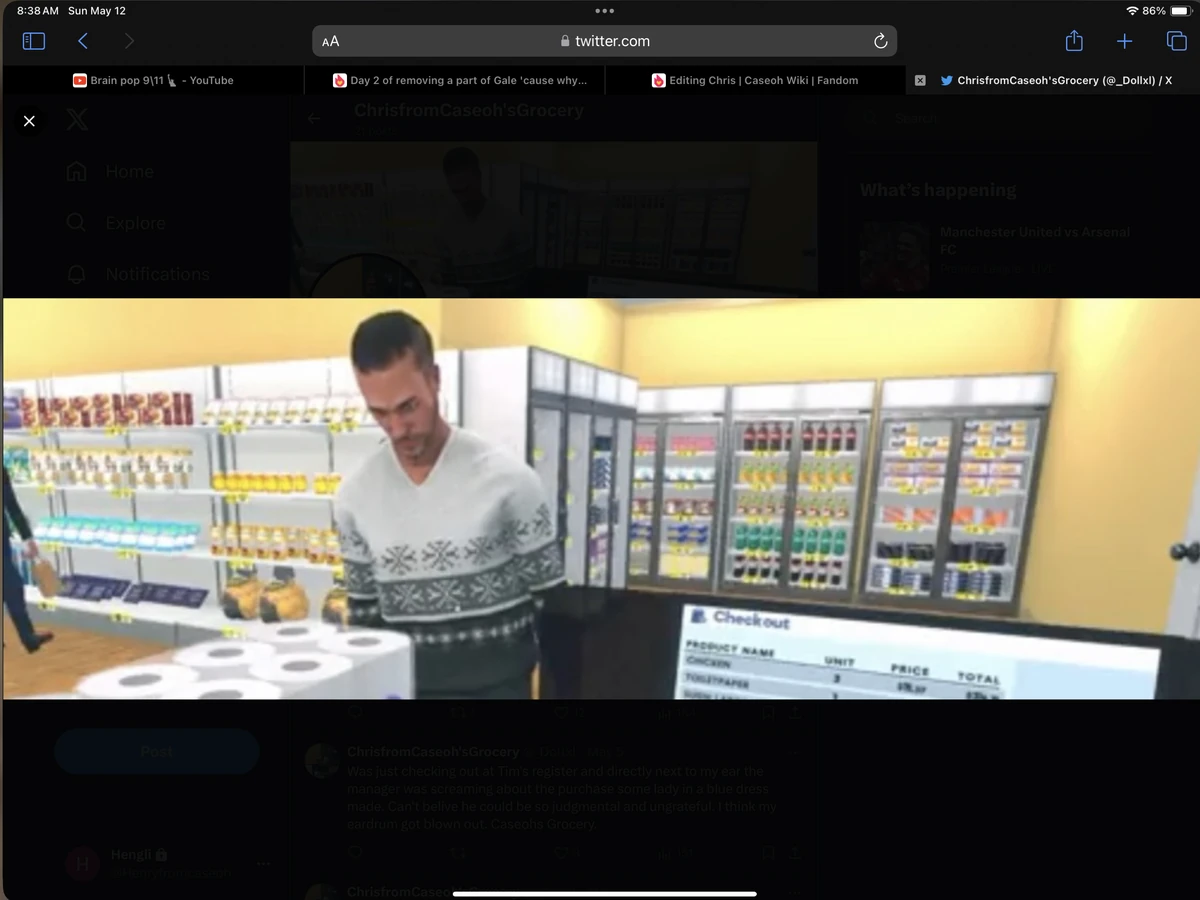The image size is (1200, 900).
Task: Toggle the Safari sidebar
Action: [x=33, y=41]
